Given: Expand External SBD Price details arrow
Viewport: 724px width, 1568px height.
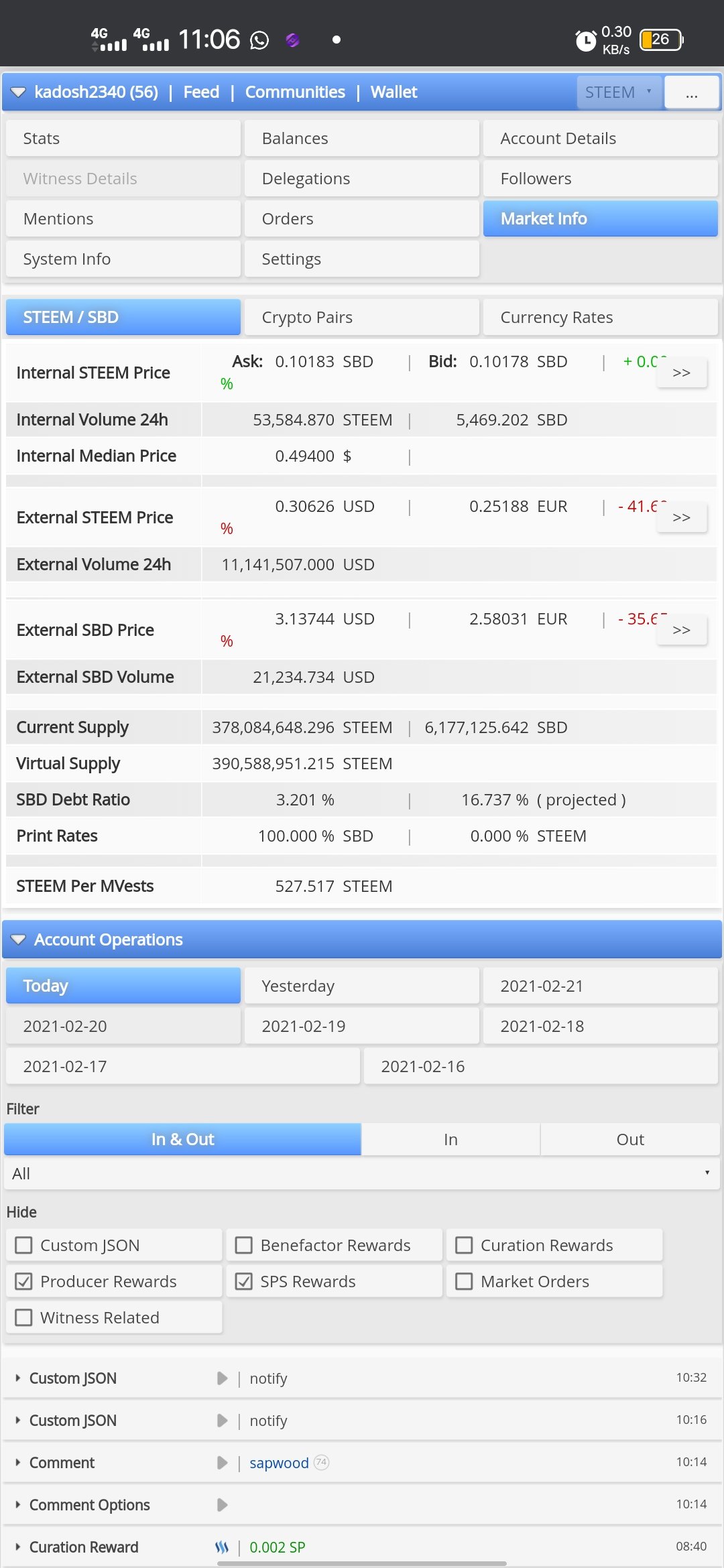Looking at the screenshot, I should (682, 630).
